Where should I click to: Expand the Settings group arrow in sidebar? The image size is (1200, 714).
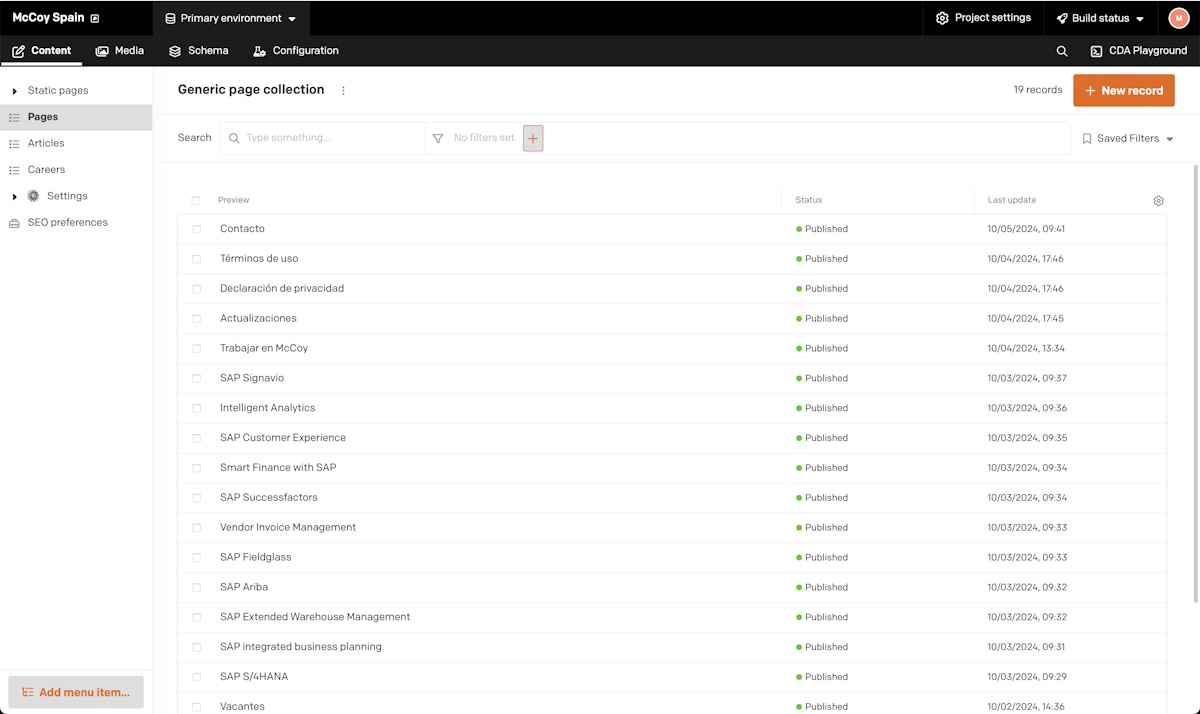[x=14, y=197]
